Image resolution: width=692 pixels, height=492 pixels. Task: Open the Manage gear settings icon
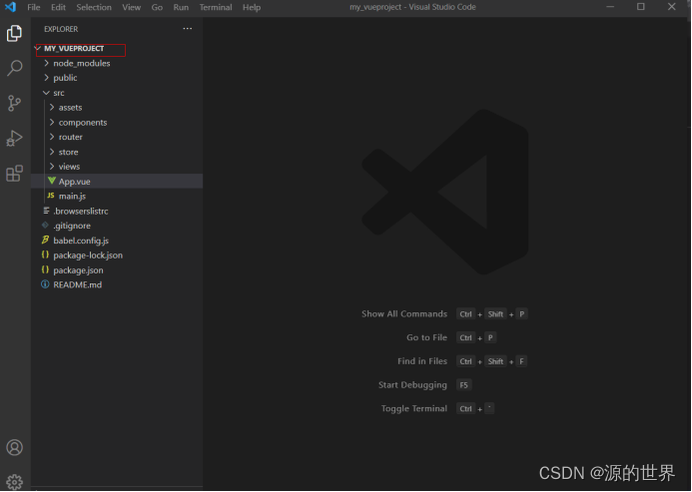point(14,481)
